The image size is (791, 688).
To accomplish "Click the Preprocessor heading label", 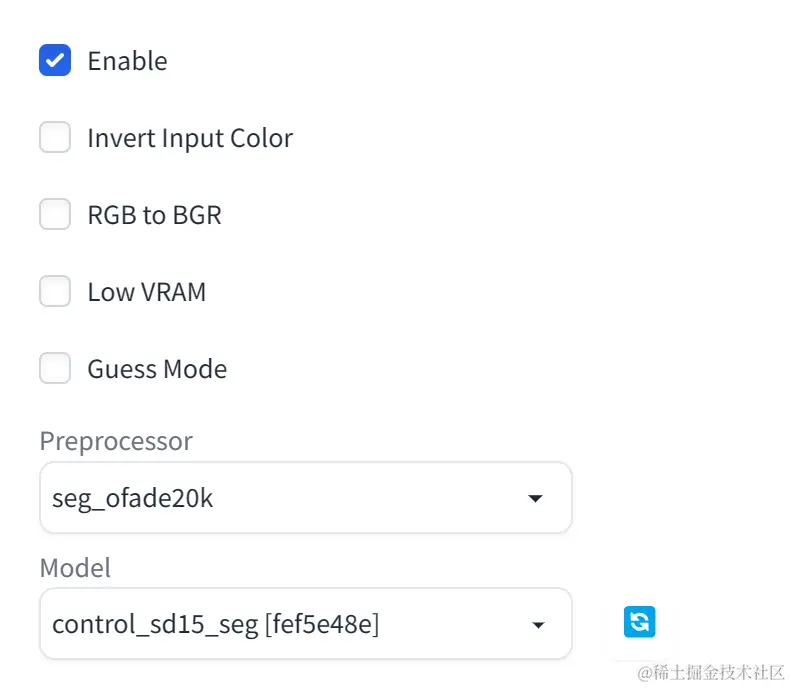I will pyautogui.click(x=116, y=440).
